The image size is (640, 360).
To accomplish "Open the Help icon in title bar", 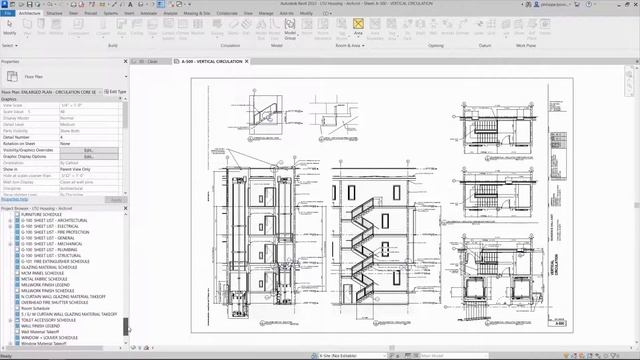I will (x=589, y=4).
